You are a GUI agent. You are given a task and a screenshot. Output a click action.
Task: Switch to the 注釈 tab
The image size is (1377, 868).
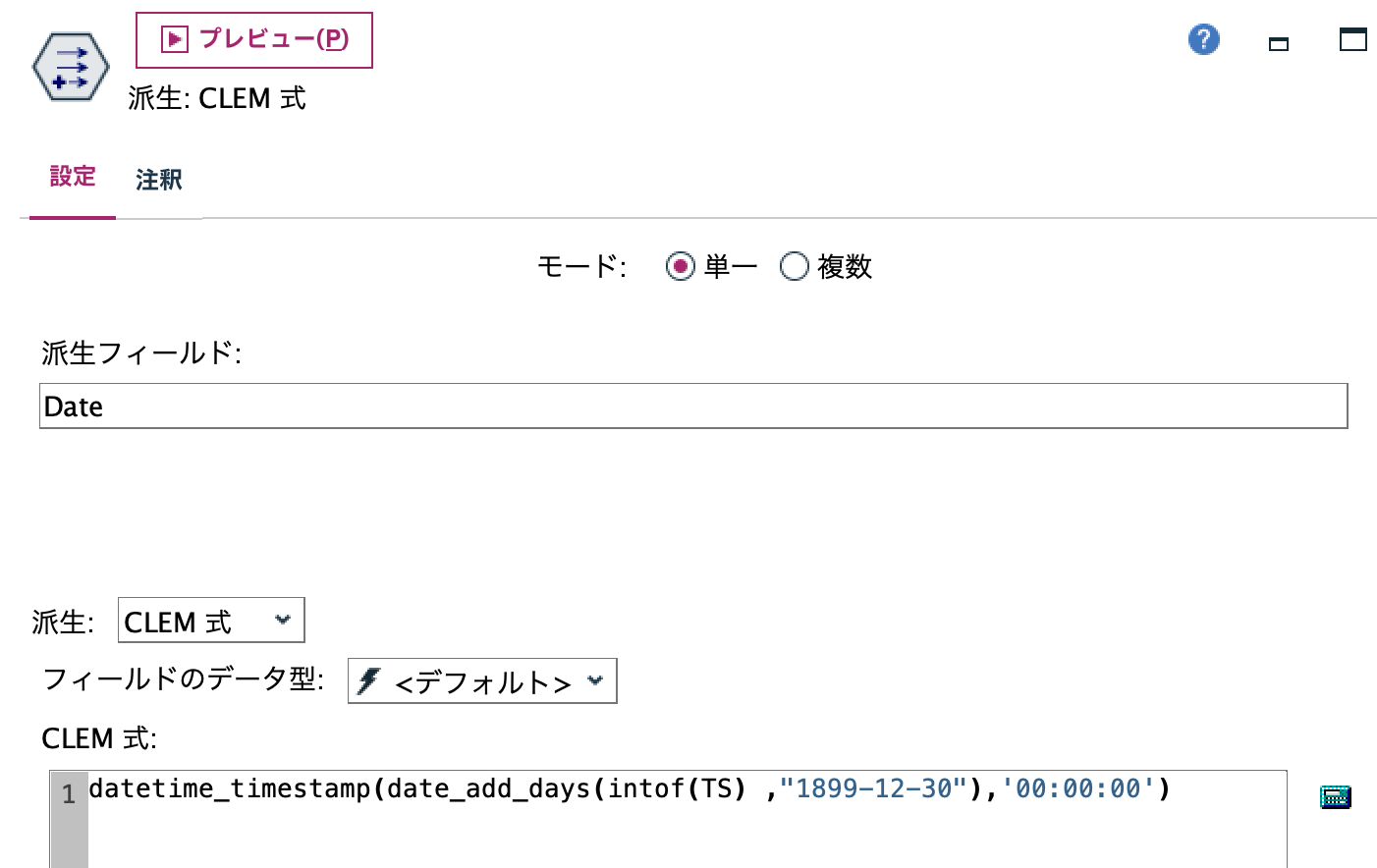tap(157, 180)
